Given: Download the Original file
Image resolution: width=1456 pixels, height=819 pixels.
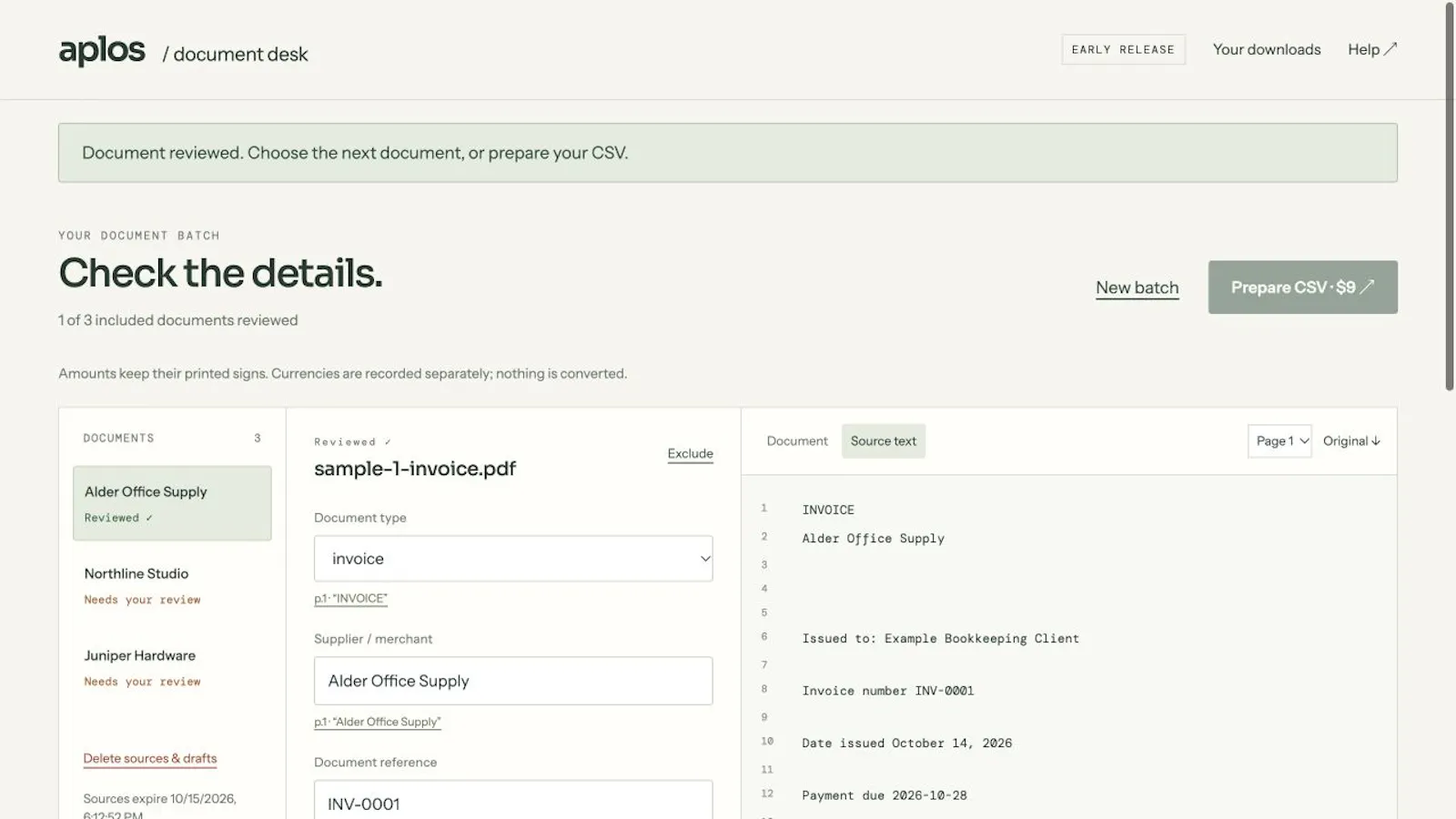Looking at the screenshot, I should tap(1351, 441).
